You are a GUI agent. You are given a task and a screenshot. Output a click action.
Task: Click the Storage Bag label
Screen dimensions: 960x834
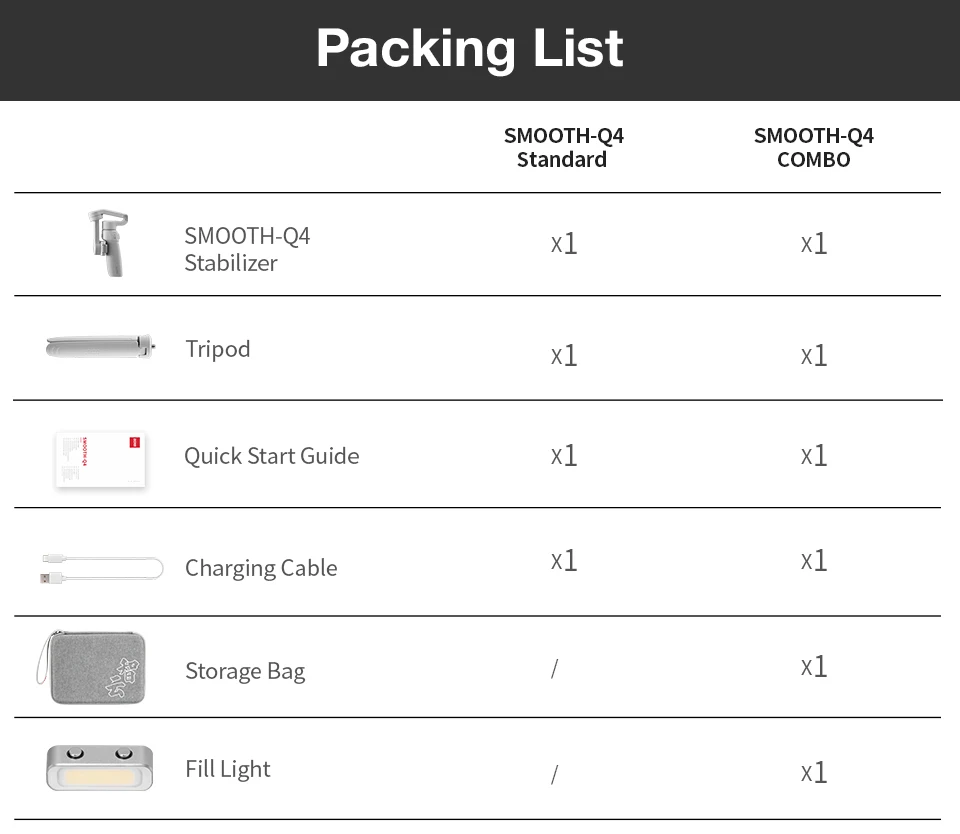[245, 671]
